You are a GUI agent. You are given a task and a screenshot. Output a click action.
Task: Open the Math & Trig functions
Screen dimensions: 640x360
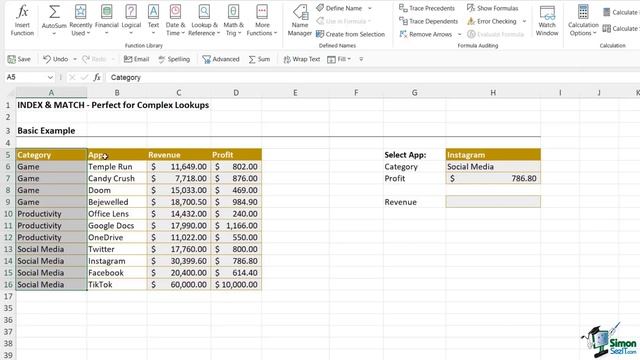[233, 20]
